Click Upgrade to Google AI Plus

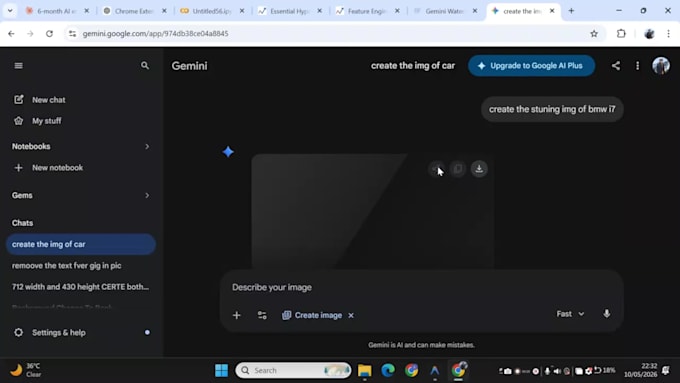point(531,66)
